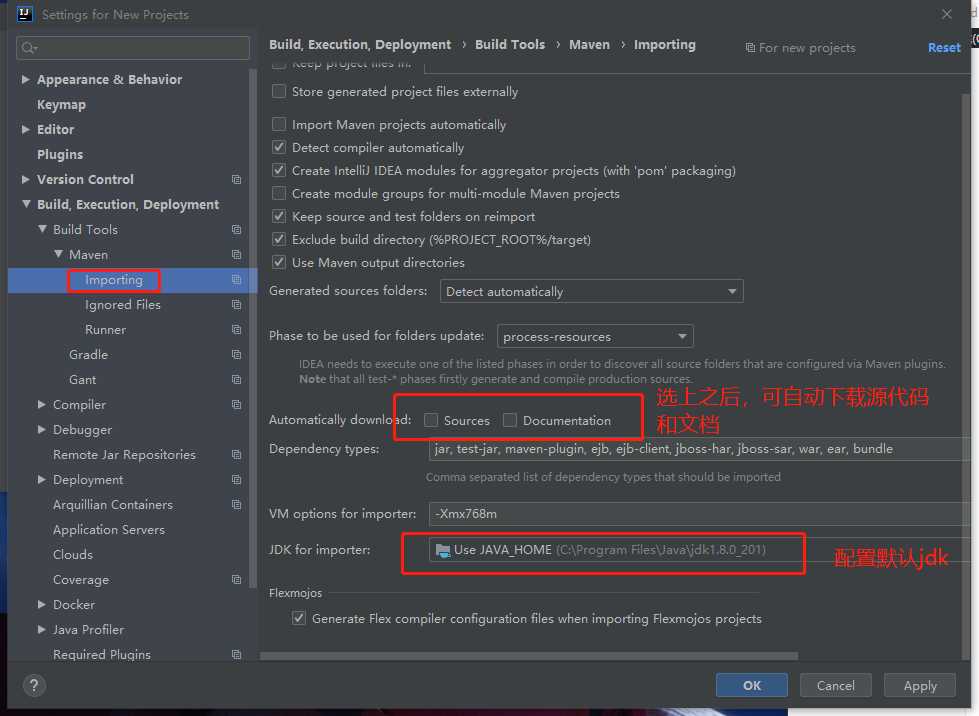979x716 pixels.
Task: Expand the Docker tree node
Action: [x=42, y=604]
